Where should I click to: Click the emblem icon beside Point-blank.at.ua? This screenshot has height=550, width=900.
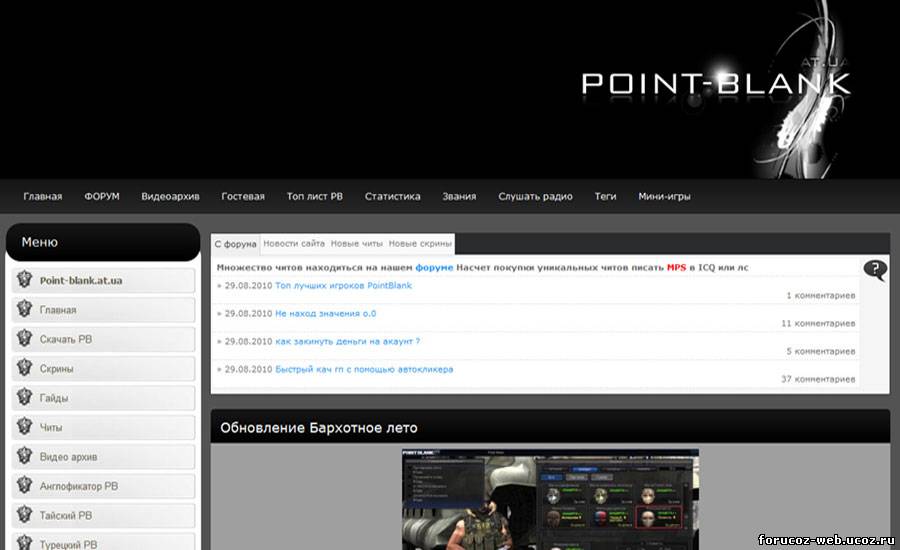pyautogui.click(x=24, y=280)
